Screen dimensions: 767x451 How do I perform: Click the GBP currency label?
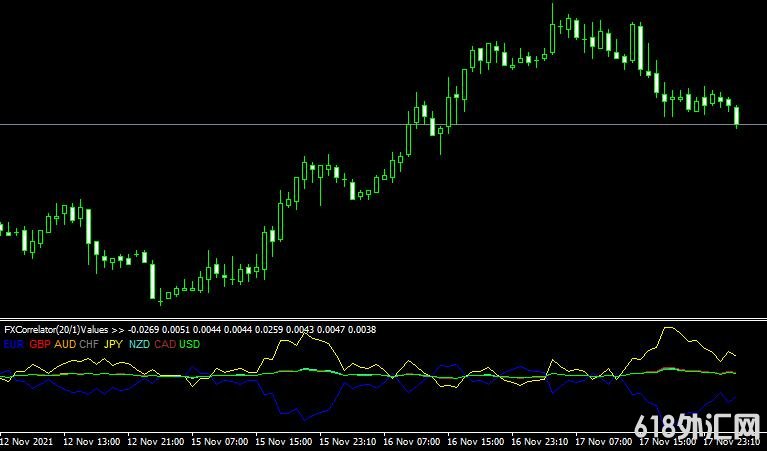tap(40, 343)
